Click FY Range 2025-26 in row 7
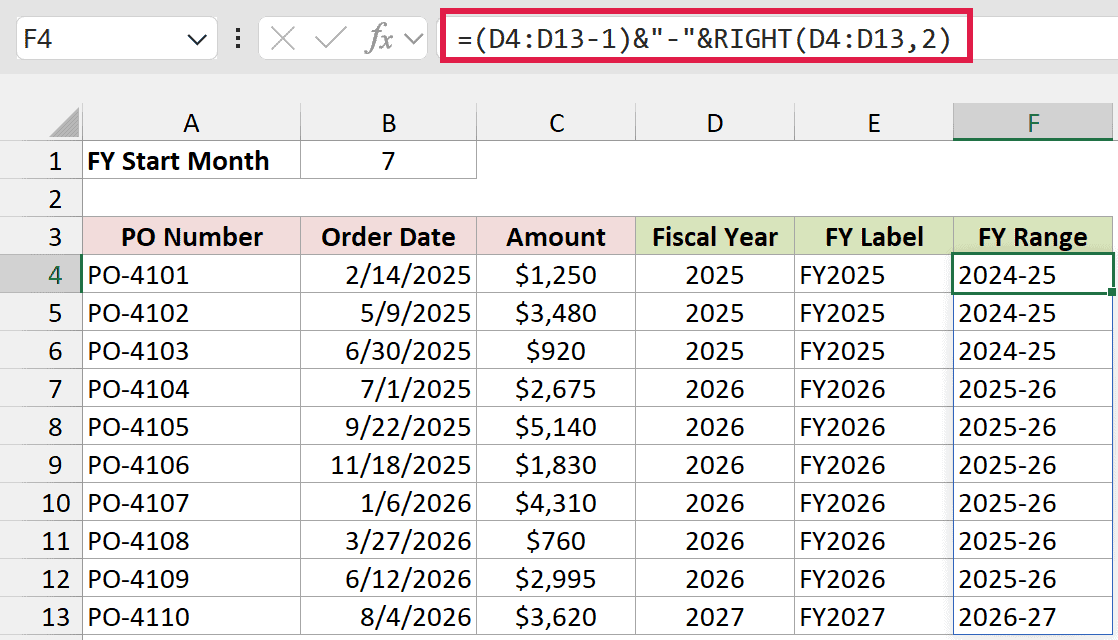Viewport: 1118px width, 640px height. [1033, 388]
